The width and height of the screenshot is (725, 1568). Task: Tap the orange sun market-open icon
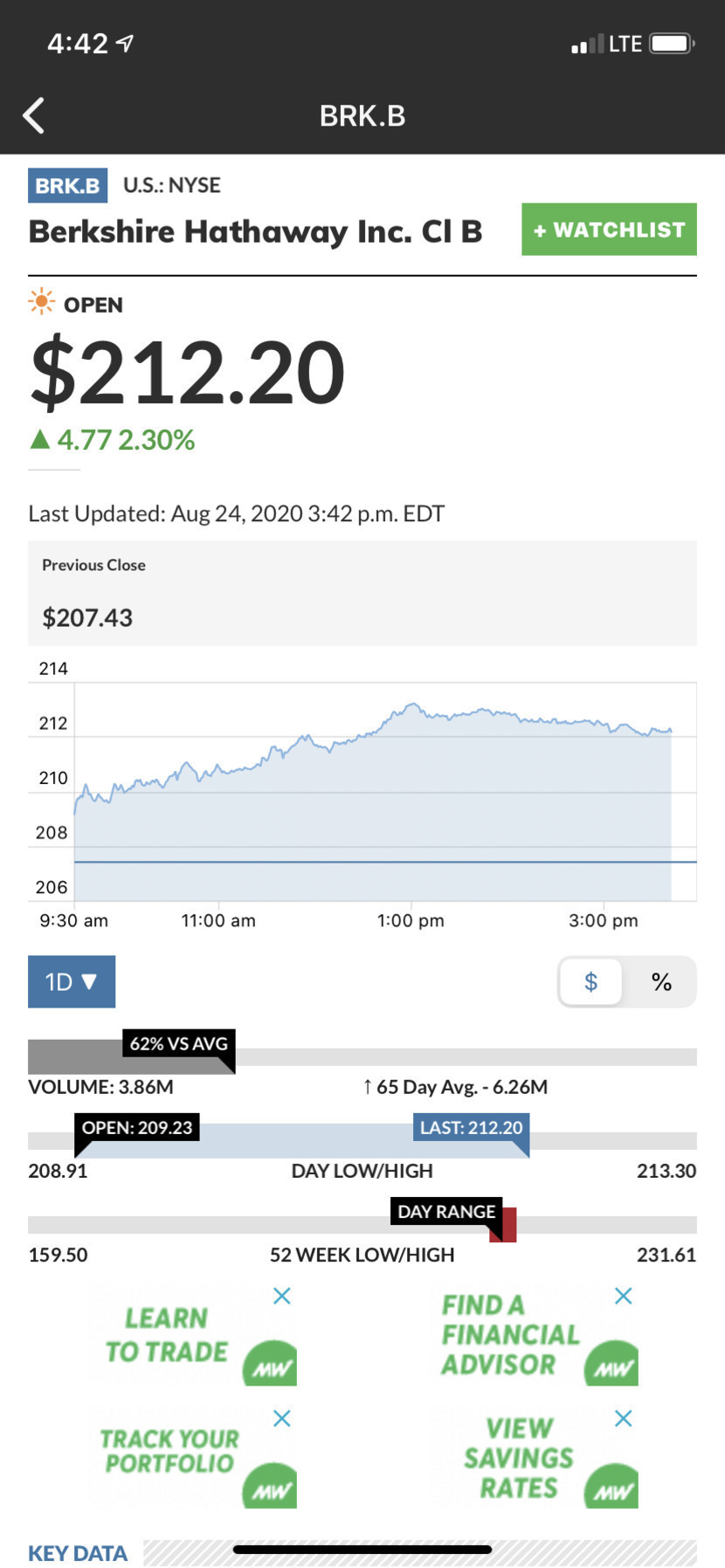(x=41, y=303)
